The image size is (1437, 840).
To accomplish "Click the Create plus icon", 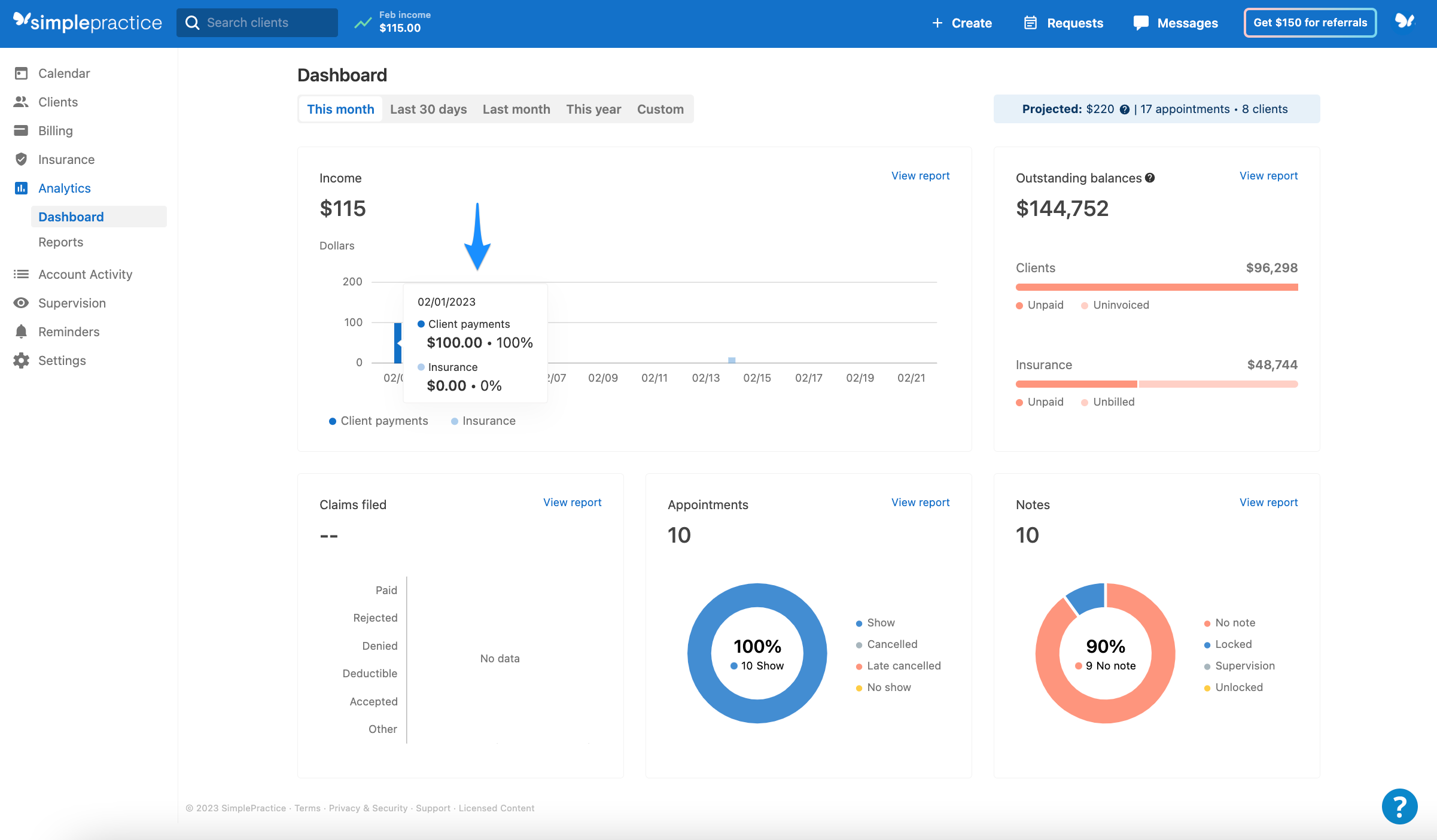I will click(937, 23).
